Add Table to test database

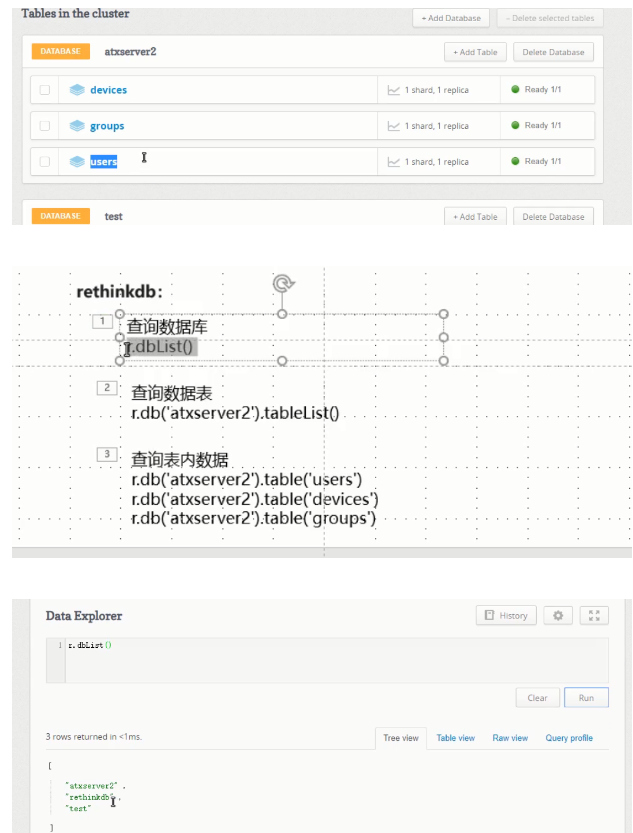(475, 216)
